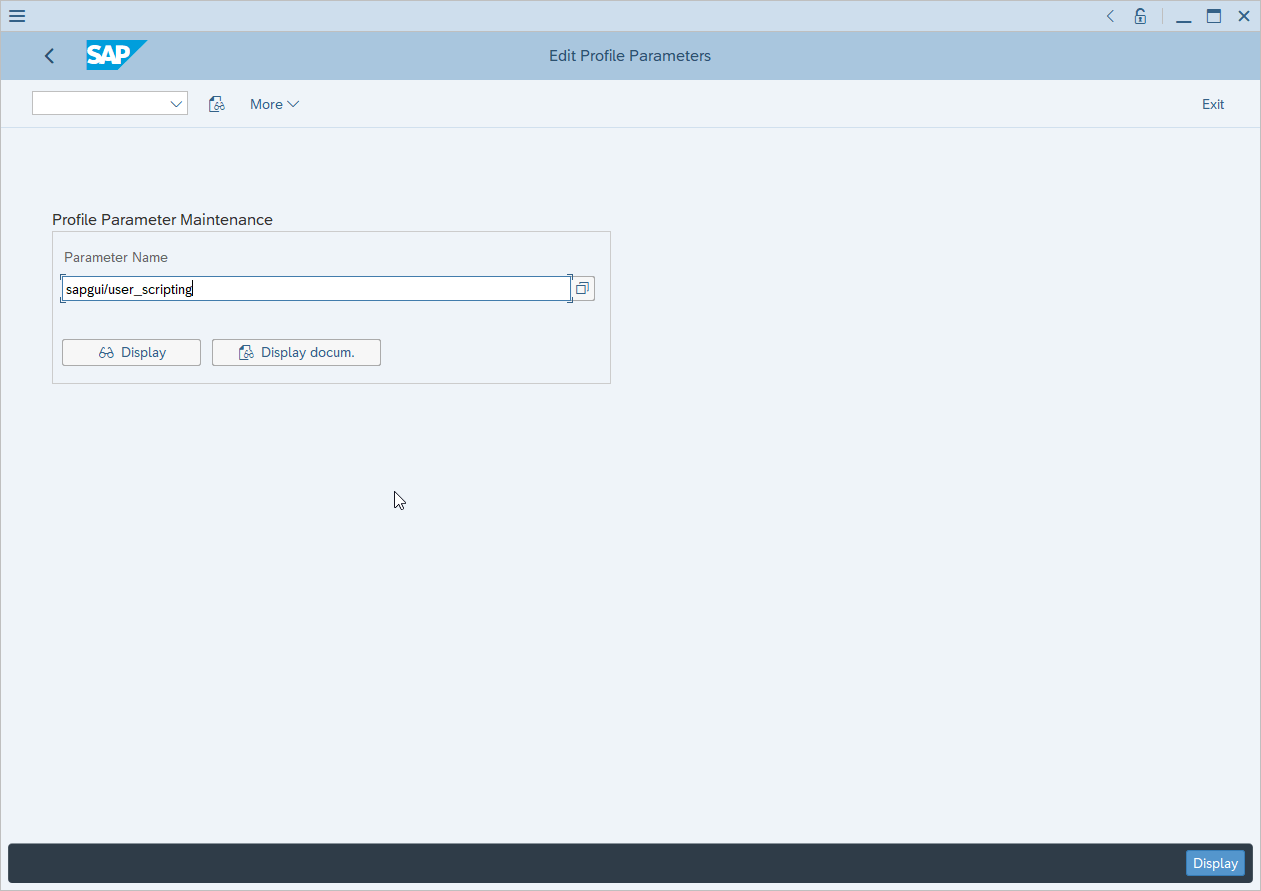Image resolution: width=1261 pixels, height=891 pixels.
Task: Click the unlocked padlock icon in title bar
Action: click(x=1140, y=16)
